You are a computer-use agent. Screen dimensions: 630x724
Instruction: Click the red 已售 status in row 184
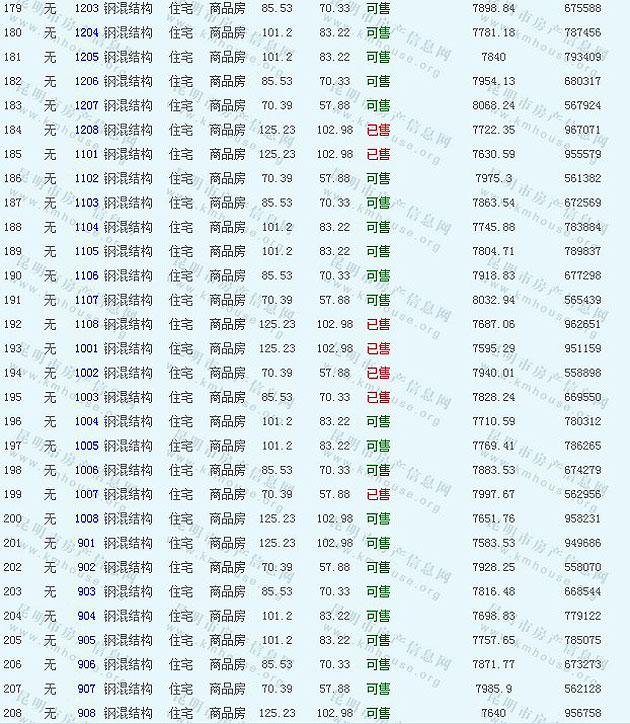tap(378, 130)
